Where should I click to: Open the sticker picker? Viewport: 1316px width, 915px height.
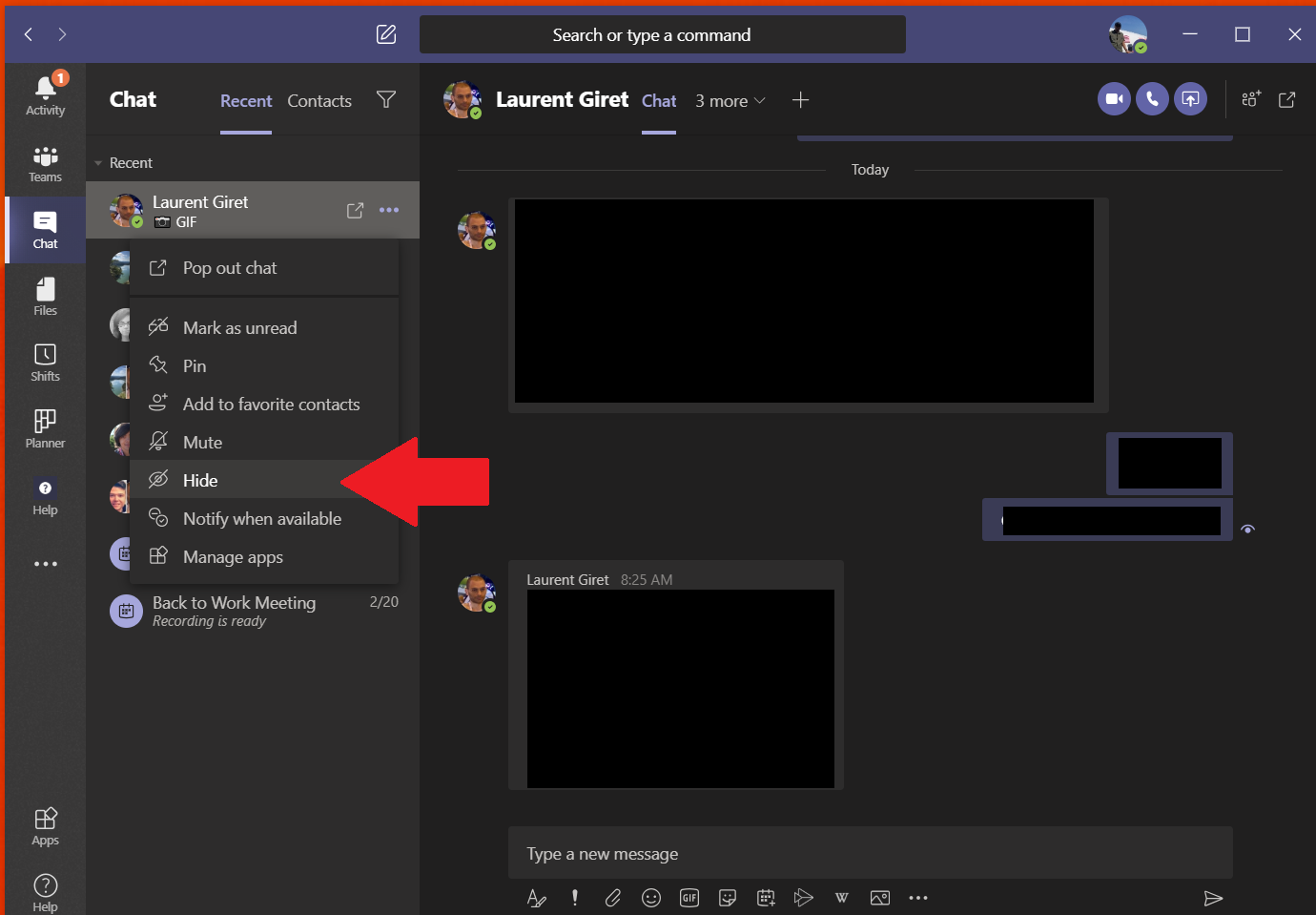[728, 898]
